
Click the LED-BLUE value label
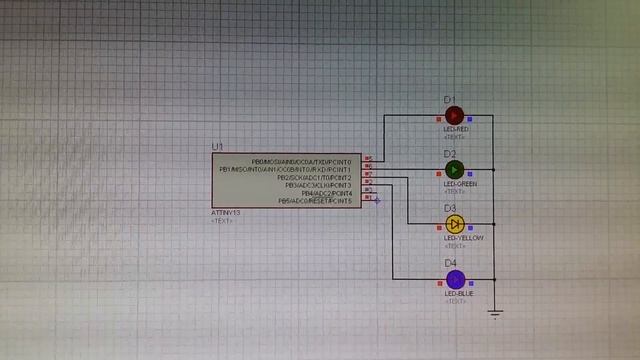click(x=459, y=293)
